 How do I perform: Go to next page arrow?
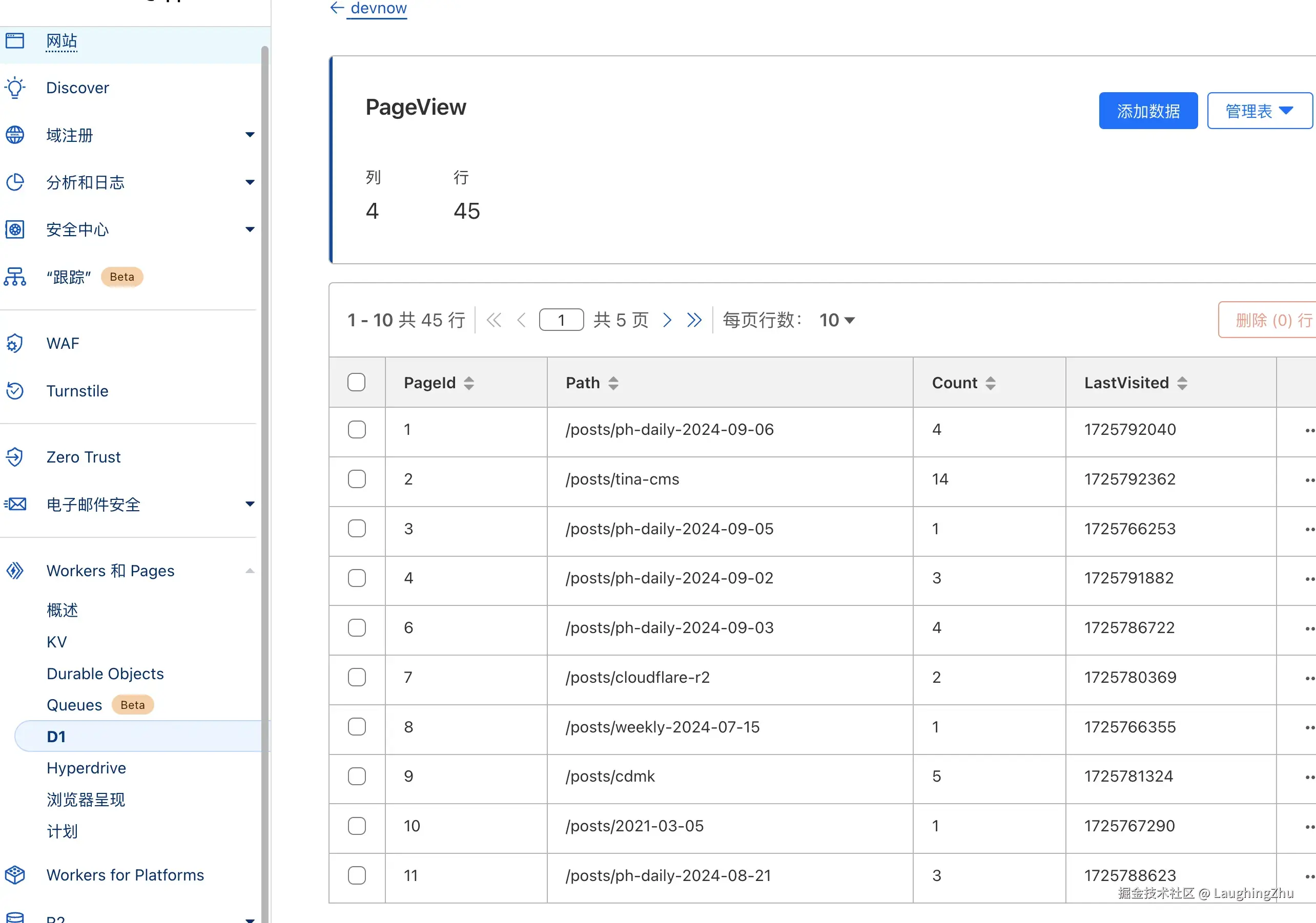(x=667, y=320)
